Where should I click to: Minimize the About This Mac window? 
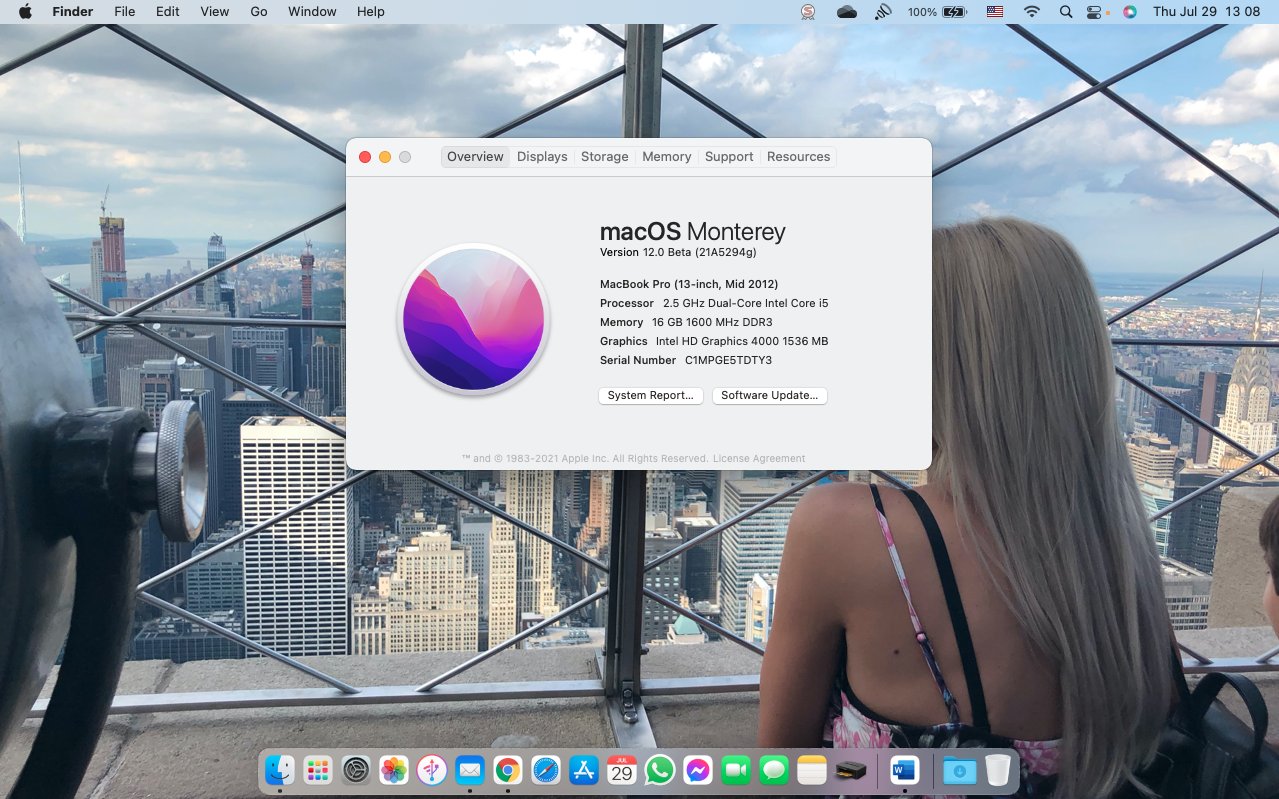[385, 157]
